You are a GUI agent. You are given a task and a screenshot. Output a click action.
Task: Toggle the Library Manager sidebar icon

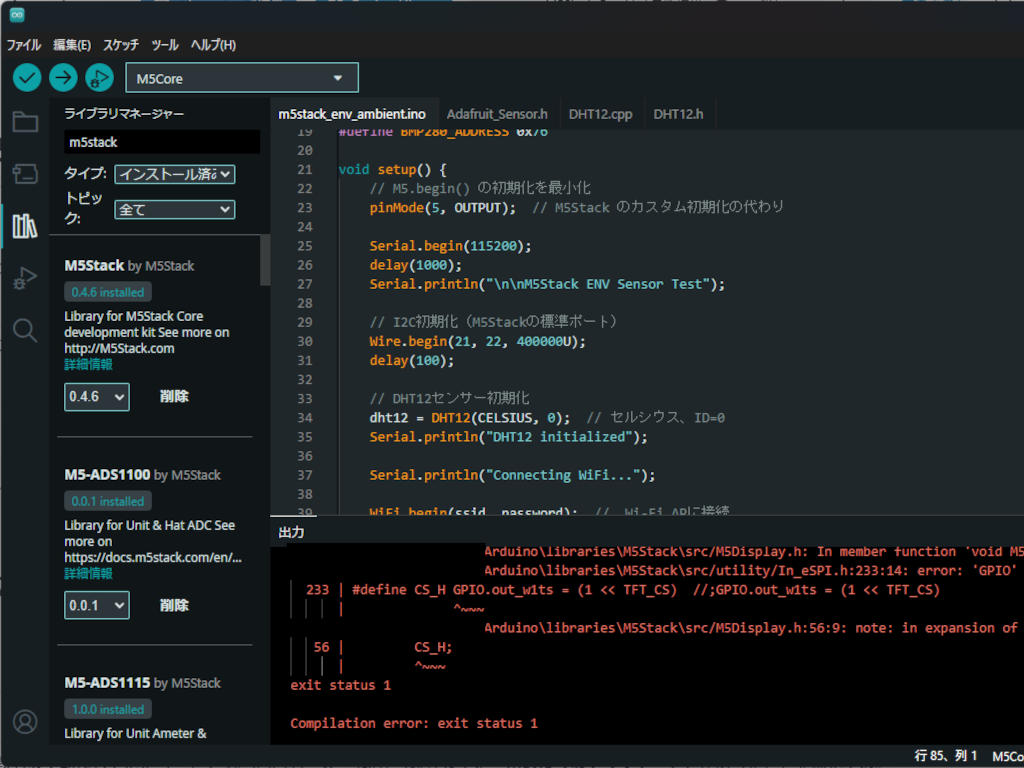coord(25,226)
